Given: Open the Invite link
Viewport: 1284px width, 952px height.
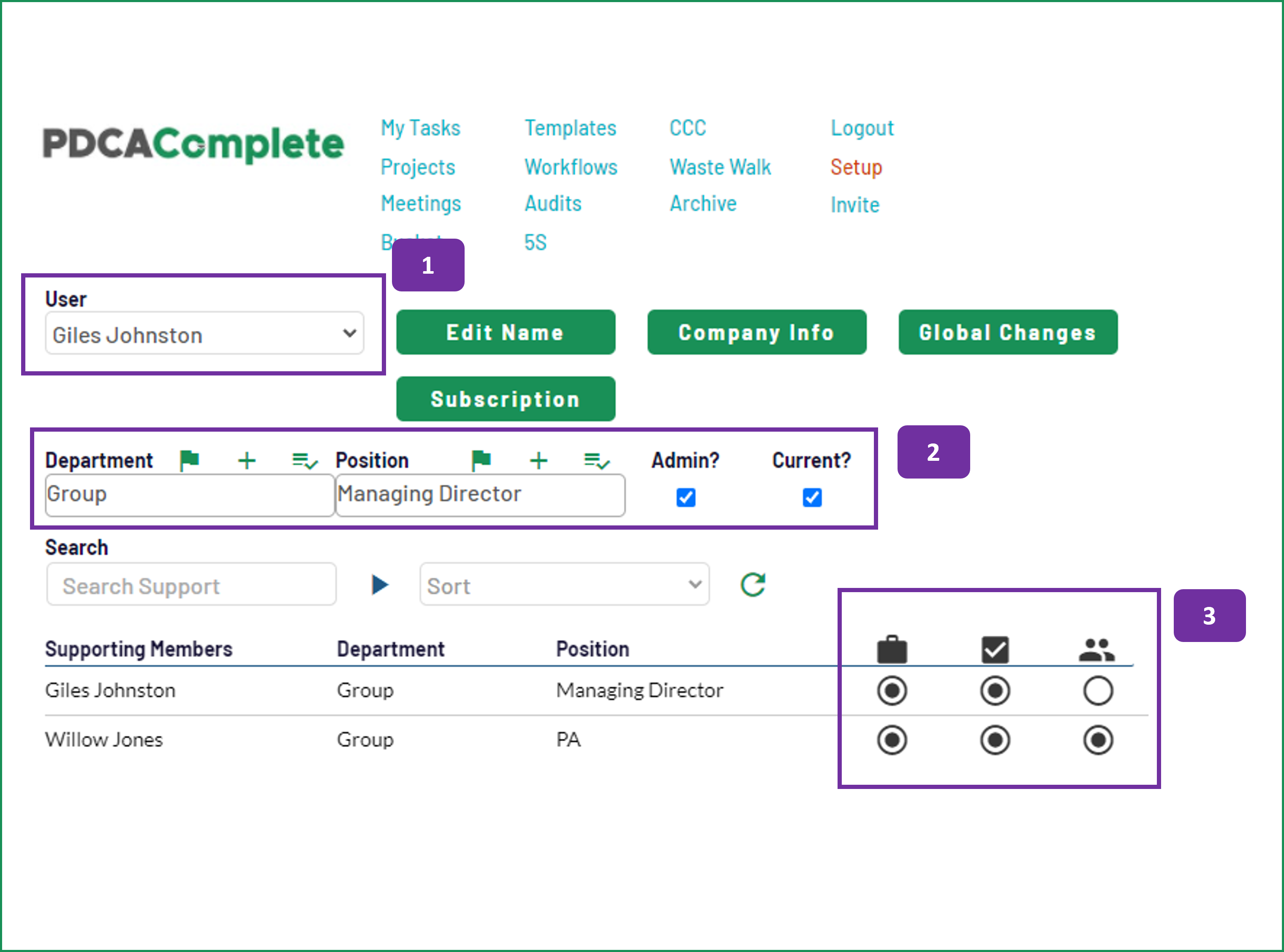Looking at the screenshot, I should (854, 204).
